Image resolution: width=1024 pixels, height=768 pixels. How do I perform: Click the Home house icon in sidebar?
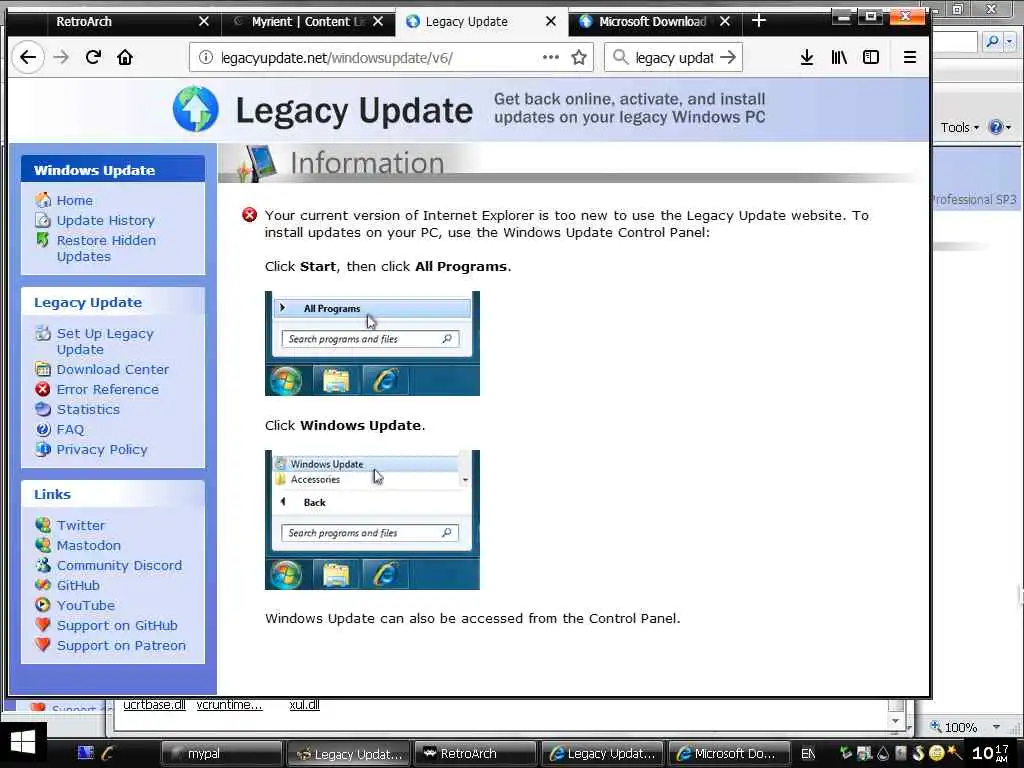click(x=42, y=200)
